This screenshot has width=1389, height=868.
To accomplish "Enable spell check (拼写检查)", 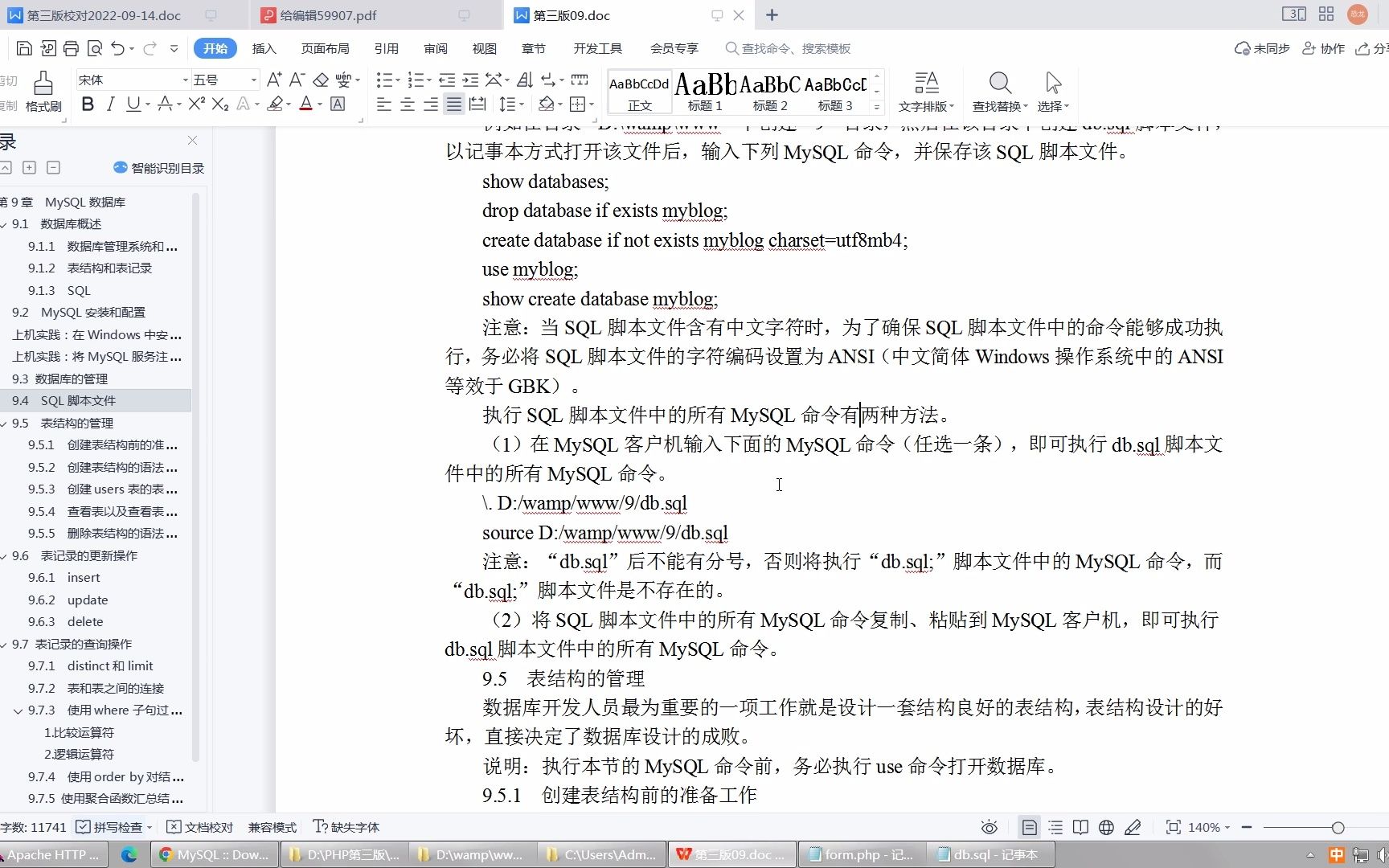I will tap(113, 827).
